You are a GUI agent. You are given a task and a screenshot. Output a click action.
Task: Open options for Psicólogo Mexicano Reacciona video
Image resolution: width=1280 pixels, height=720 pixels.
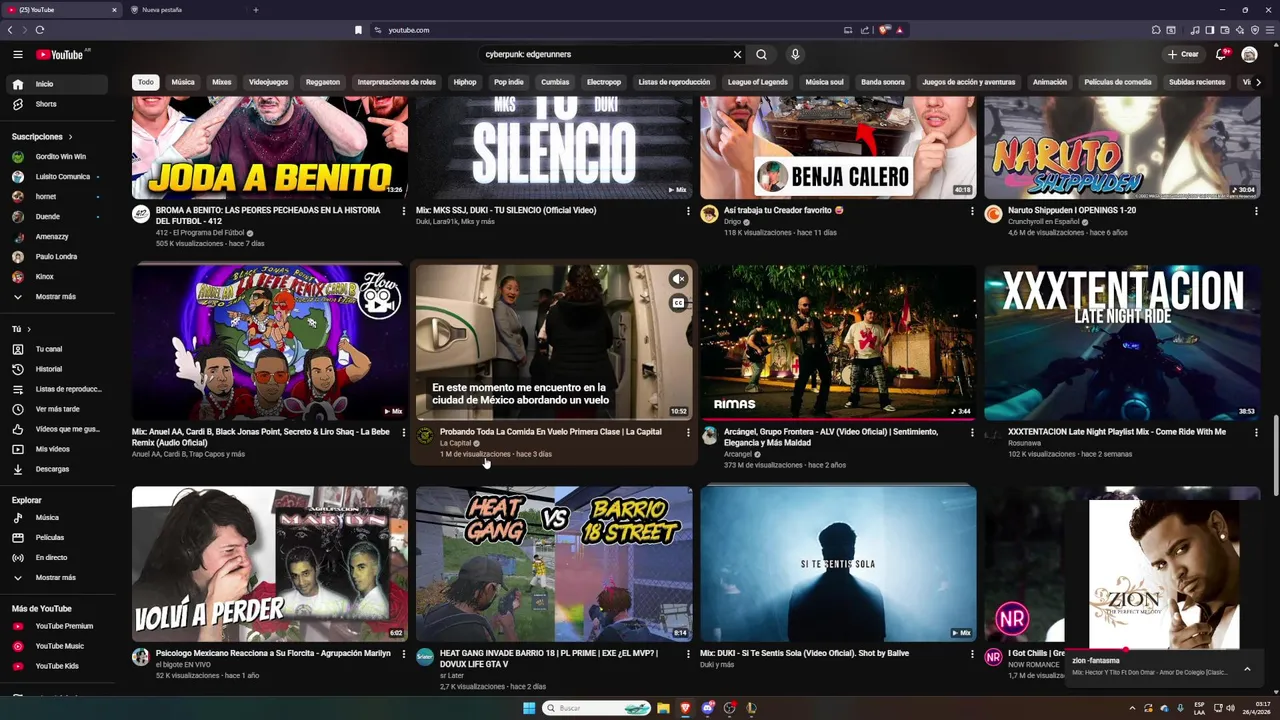point(404,654)
